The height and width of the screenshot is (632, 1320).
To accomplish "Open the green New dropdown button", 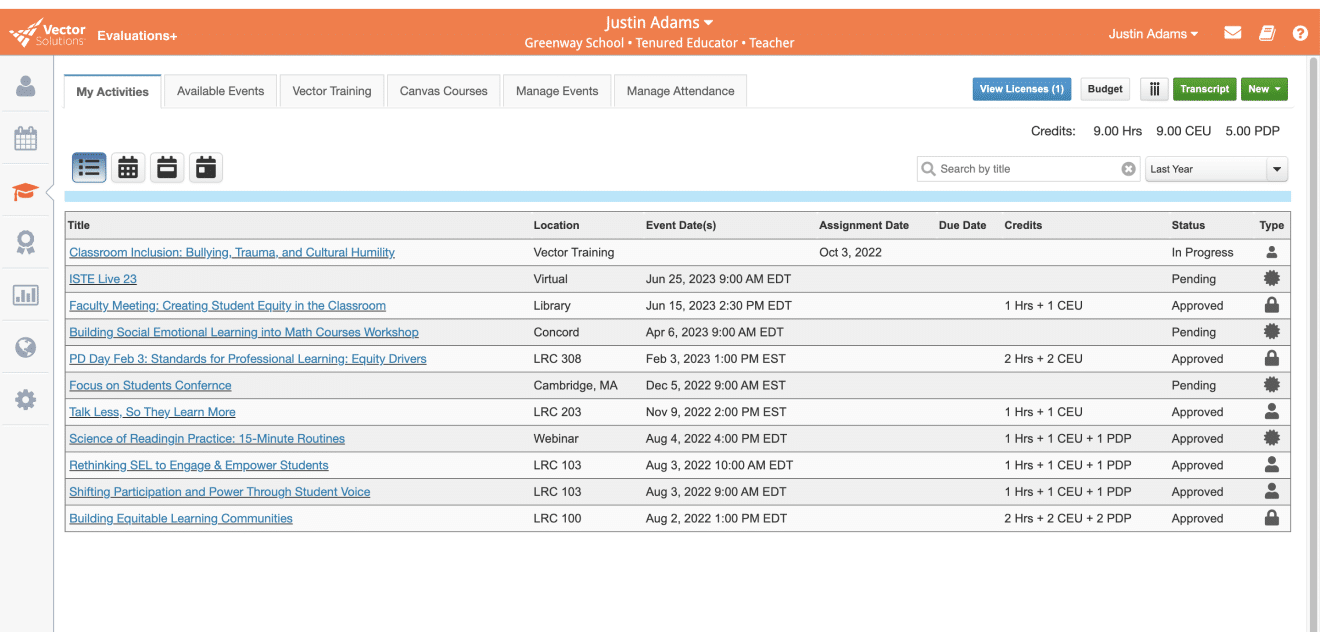I will point(1264,89).
